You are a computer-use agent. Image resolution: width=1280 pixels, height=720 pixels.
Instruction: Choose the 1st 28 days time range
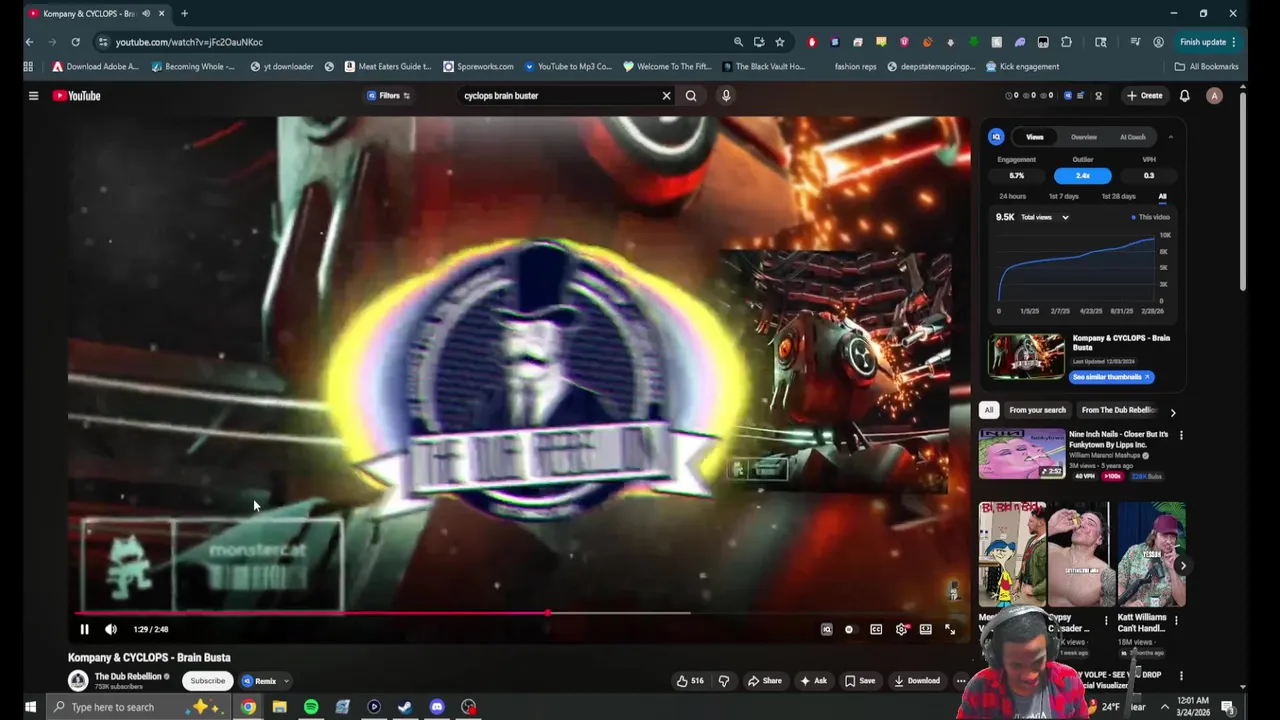[1118, 196]
